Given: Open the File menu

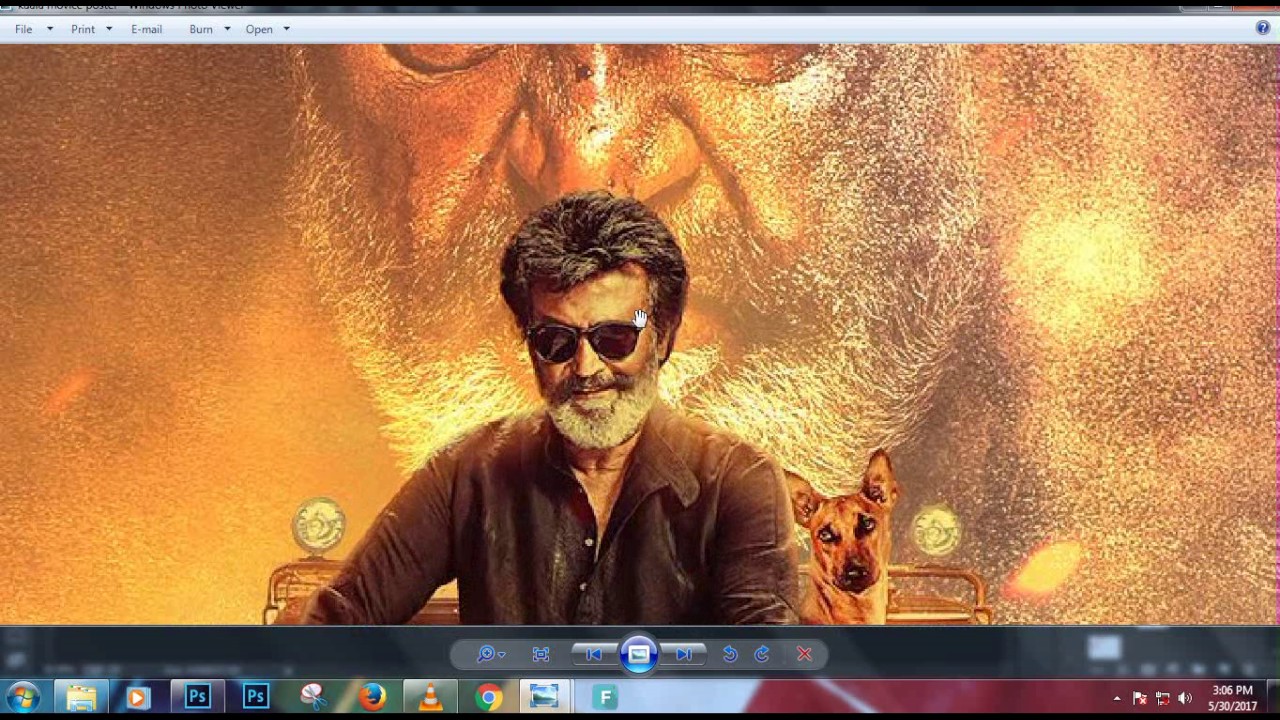Looking at the screenshot, I should tap(24, 29).
